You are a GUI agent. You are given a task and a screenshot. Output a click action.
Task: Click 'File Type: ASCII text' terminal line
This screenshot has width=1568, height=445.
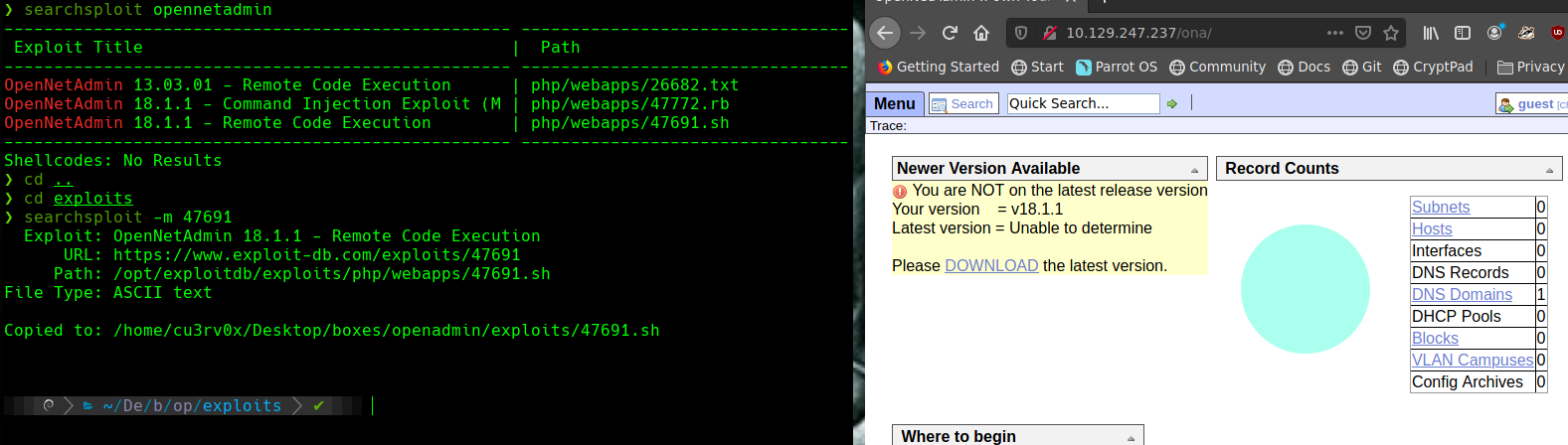tap(108, 292)
